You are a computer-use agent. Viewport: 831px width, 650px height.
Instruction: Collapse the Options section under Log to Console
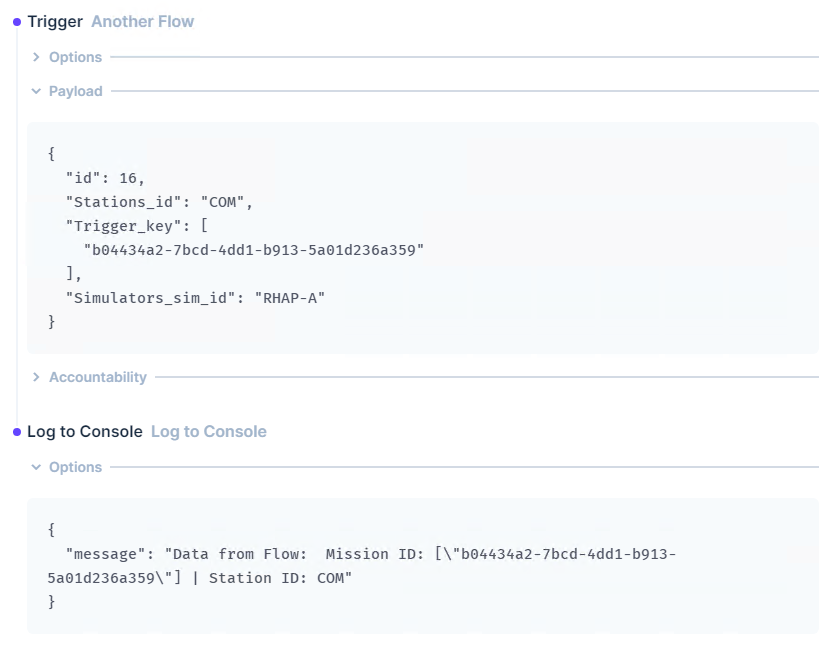tap(36, 468)
